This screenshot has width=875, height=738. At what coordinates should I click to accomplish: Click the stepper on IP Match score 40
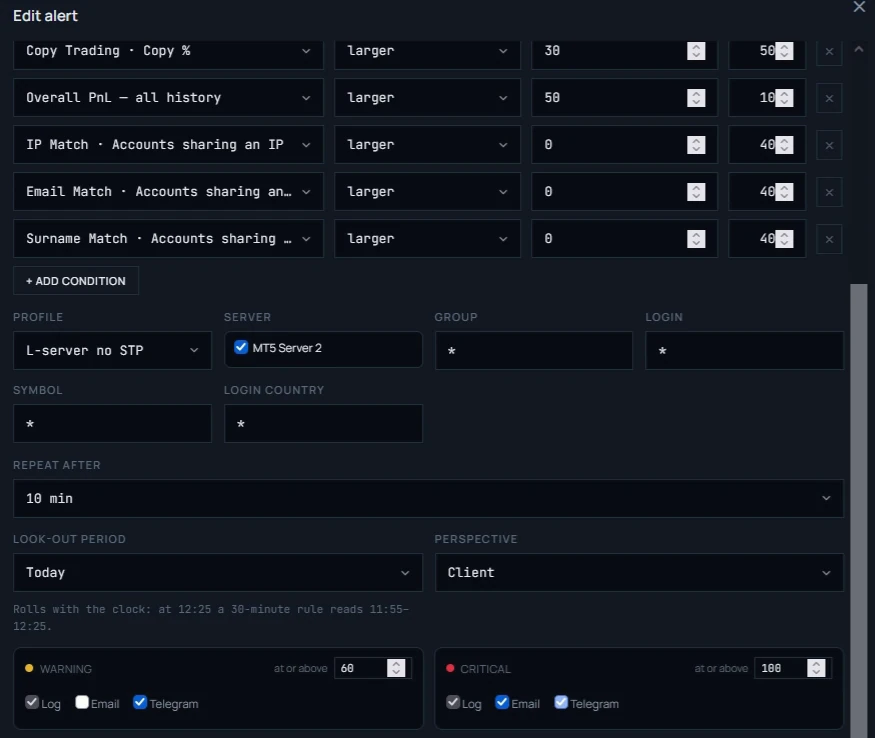784,145
